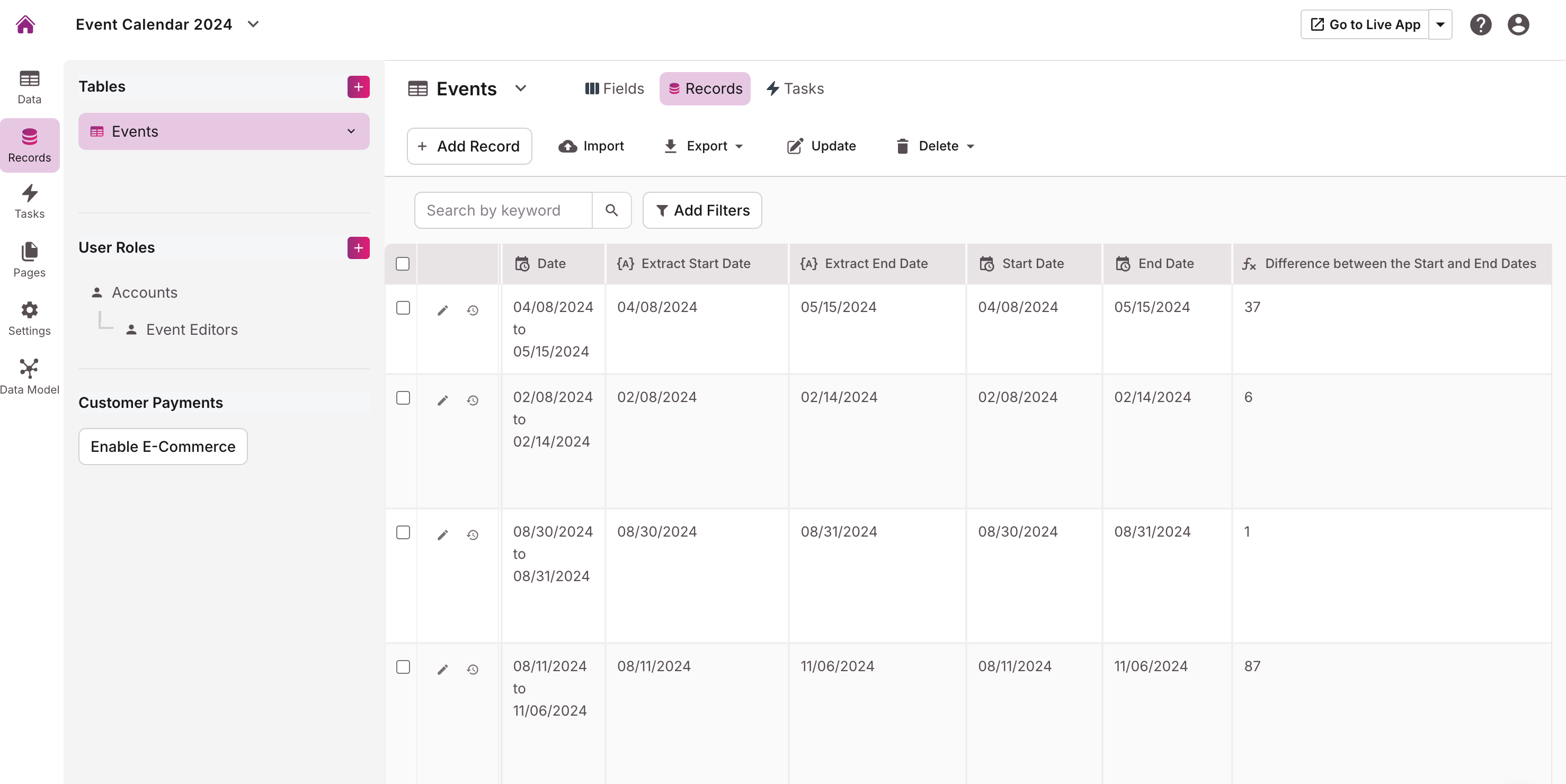Expand Go to Live App arrow dropdown
1566x784 pixels.
coord(1440,24)
